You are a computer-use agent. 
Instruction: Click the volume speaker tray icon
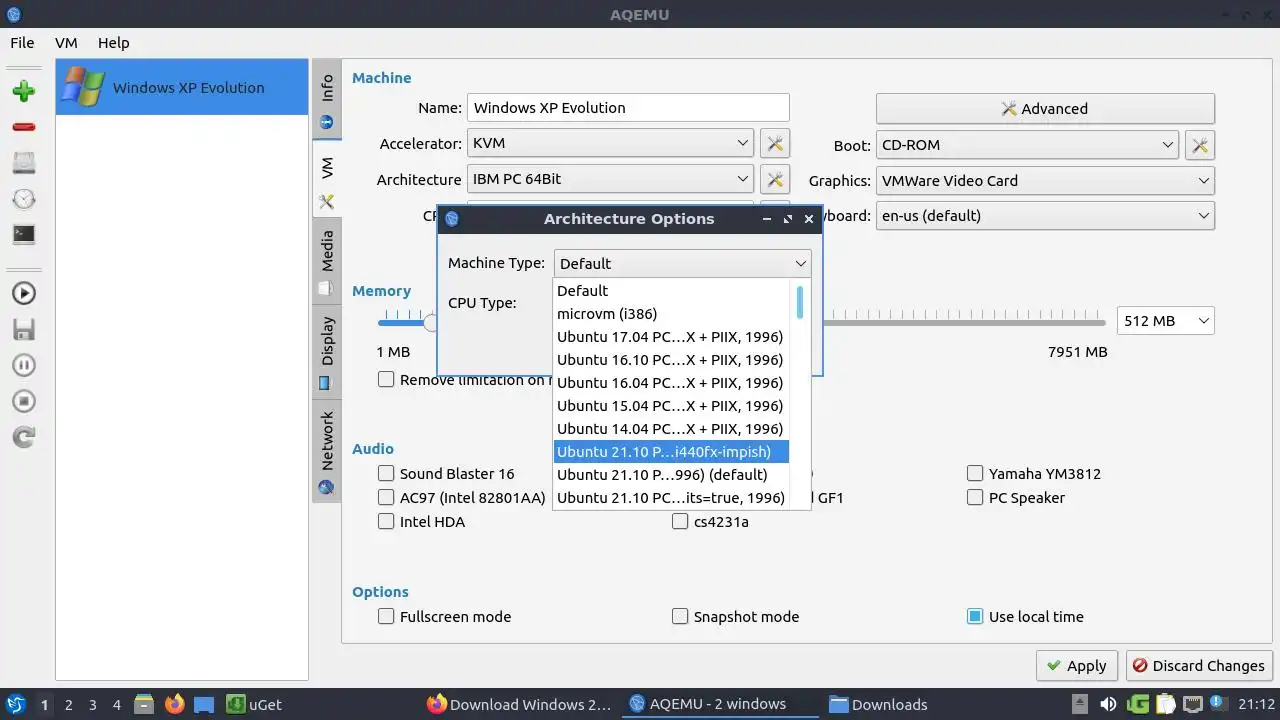point(1108,704)
